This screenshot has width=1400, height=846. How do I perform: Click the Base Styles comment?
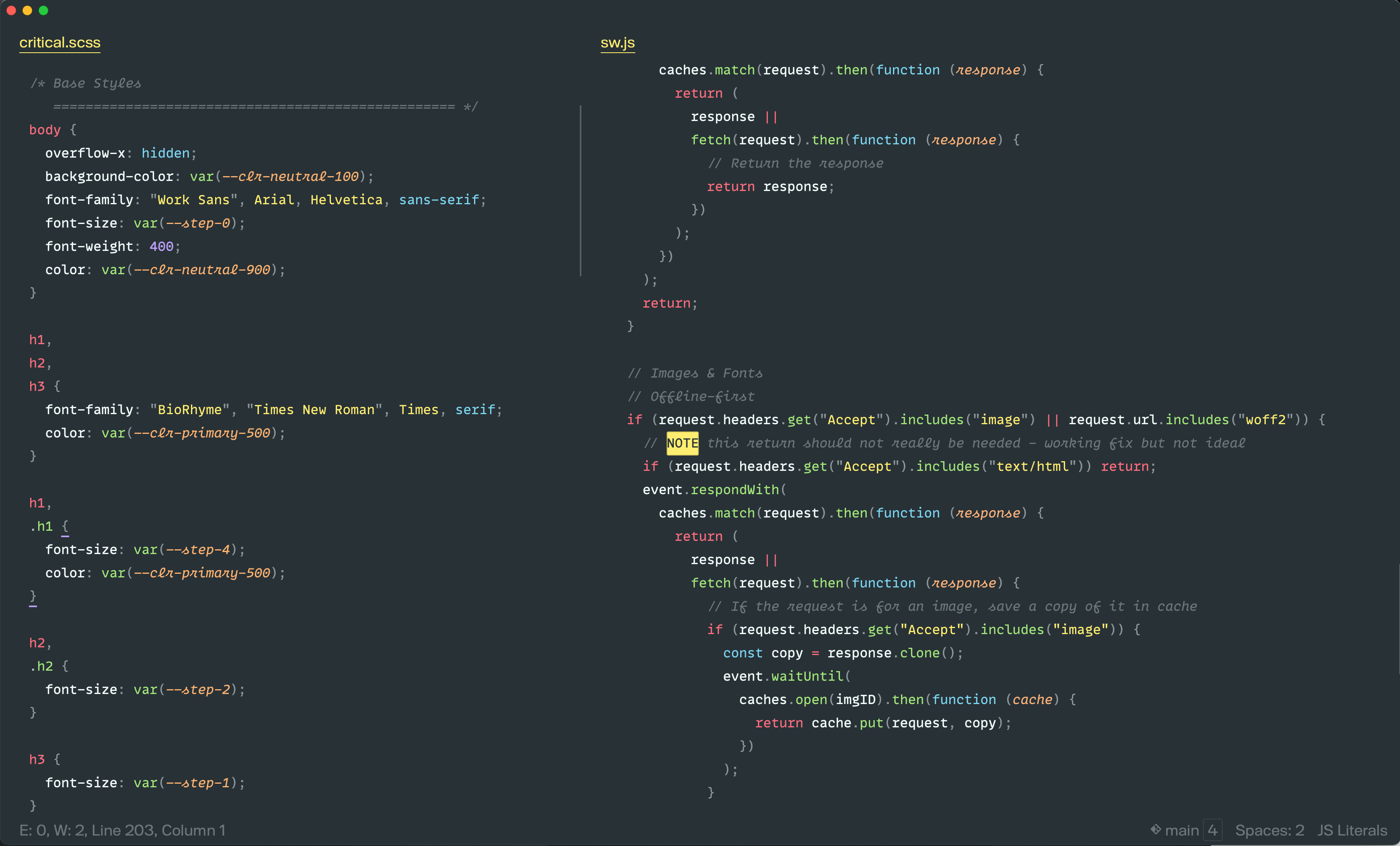tap(85, 83)
